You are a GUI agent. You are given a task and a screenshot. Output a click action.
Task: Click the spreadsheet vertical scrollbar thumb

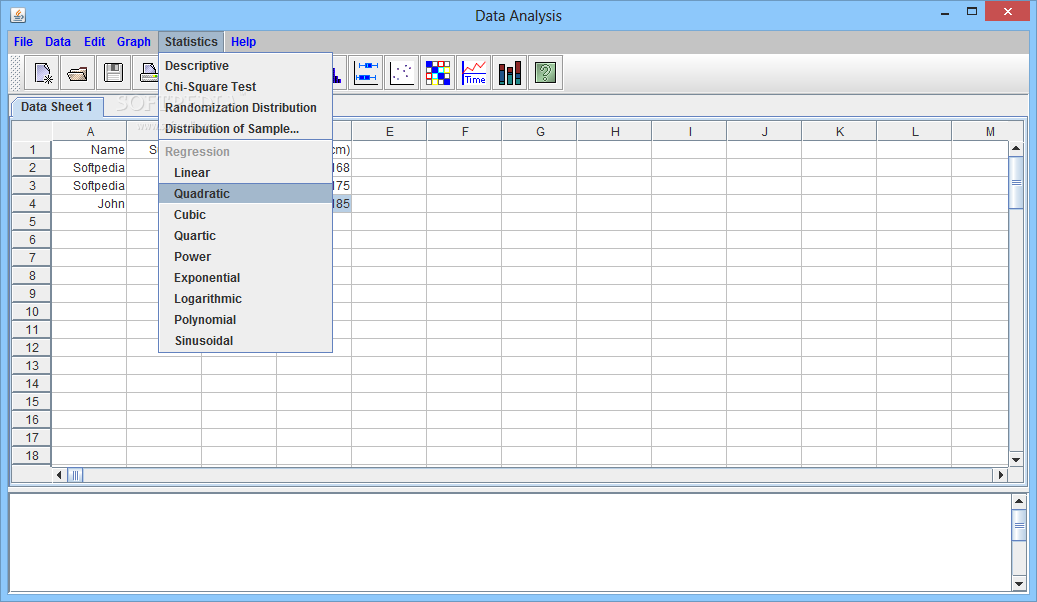(1016, 183)
